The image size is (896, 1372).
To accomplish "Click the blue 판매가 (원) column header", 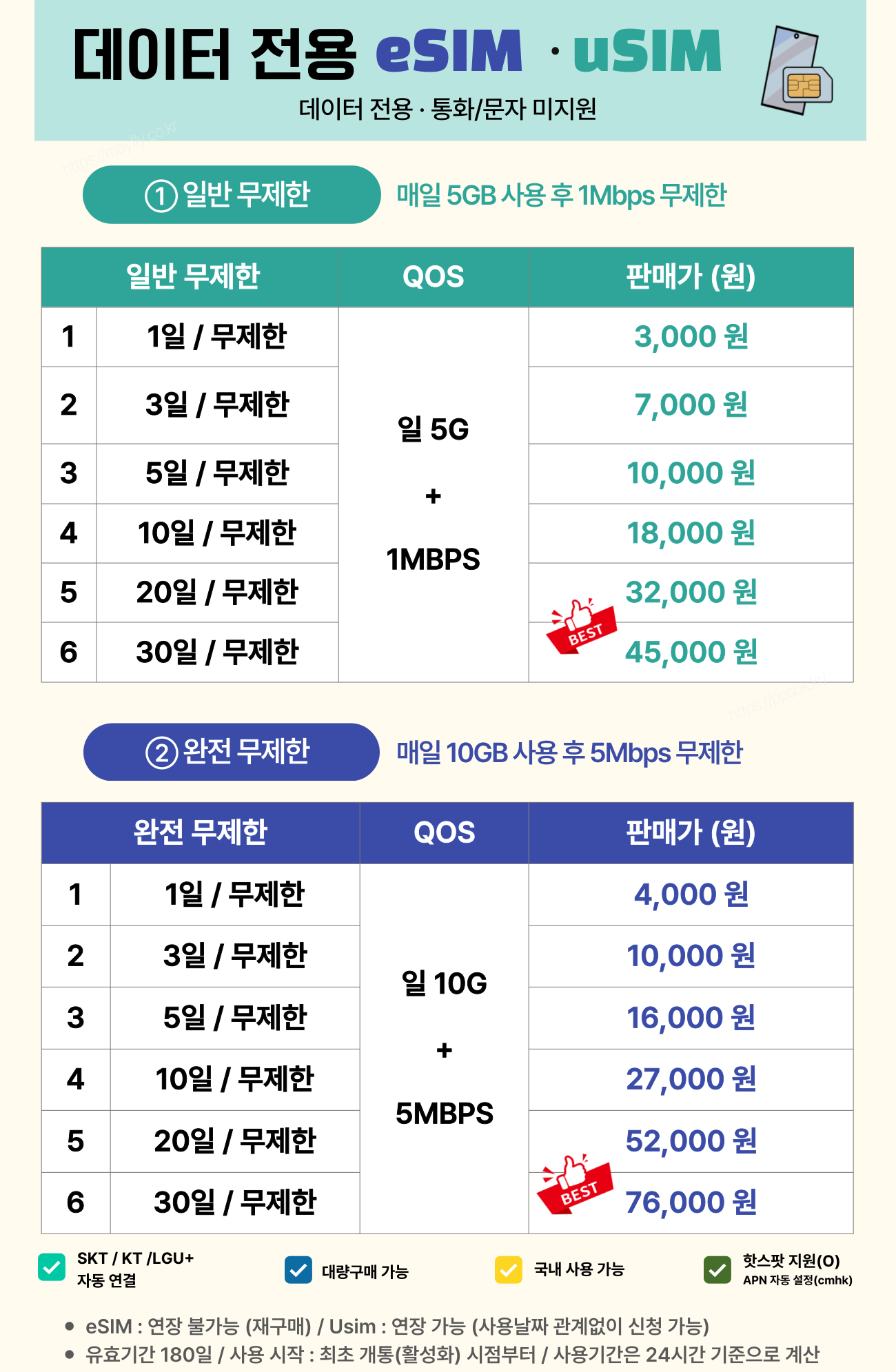I will (691, 832).
